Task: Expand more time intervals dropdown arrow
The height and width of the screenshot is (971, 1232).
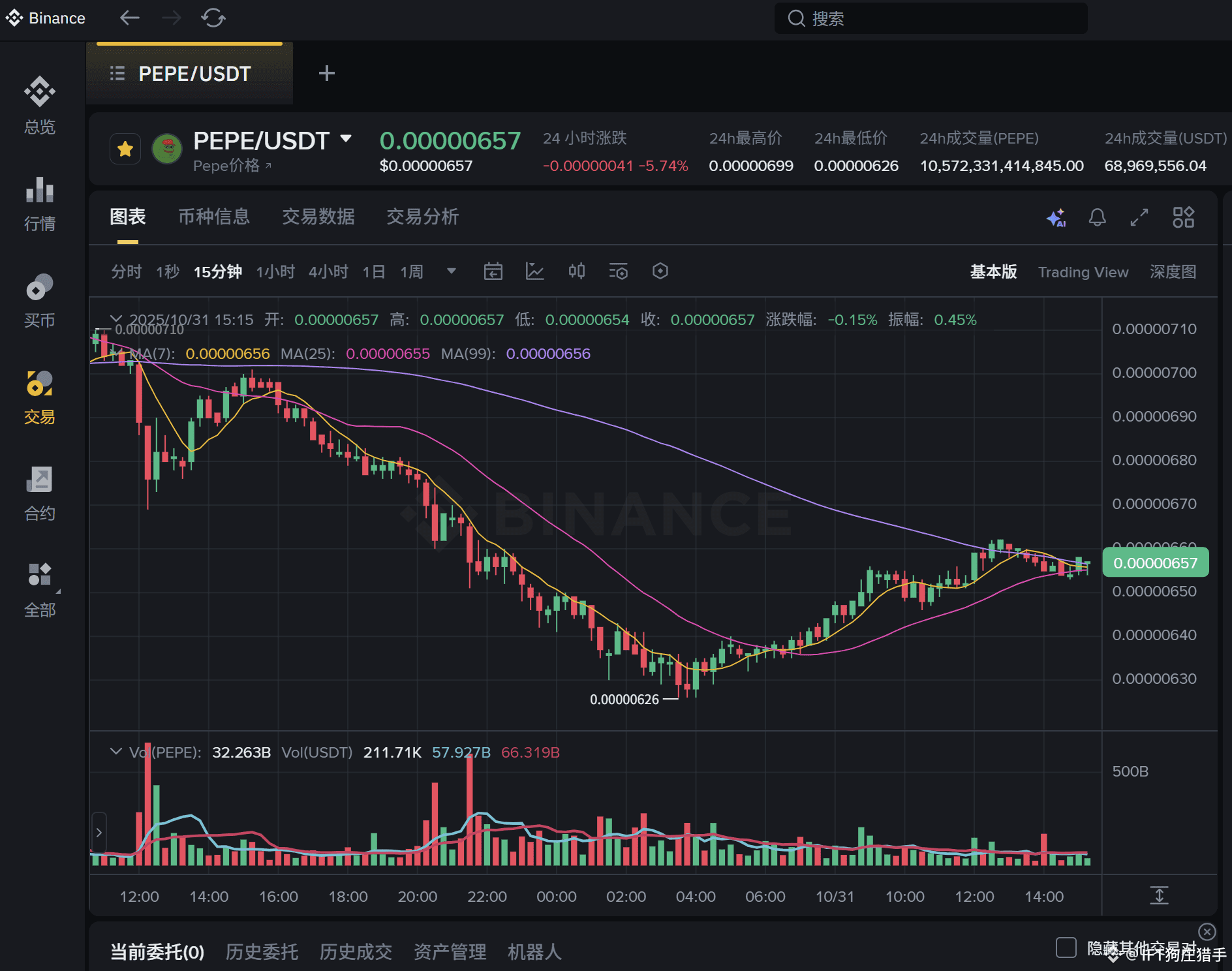Action: tap(451, 271)
